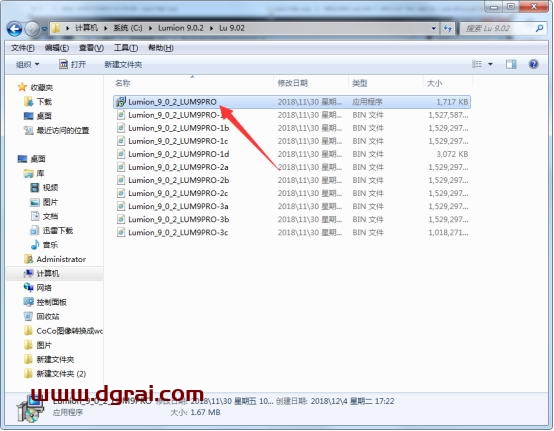Select the 计算机 breadcrumb in address bar
Screen dimensions: 554x431
coord(86,28)
